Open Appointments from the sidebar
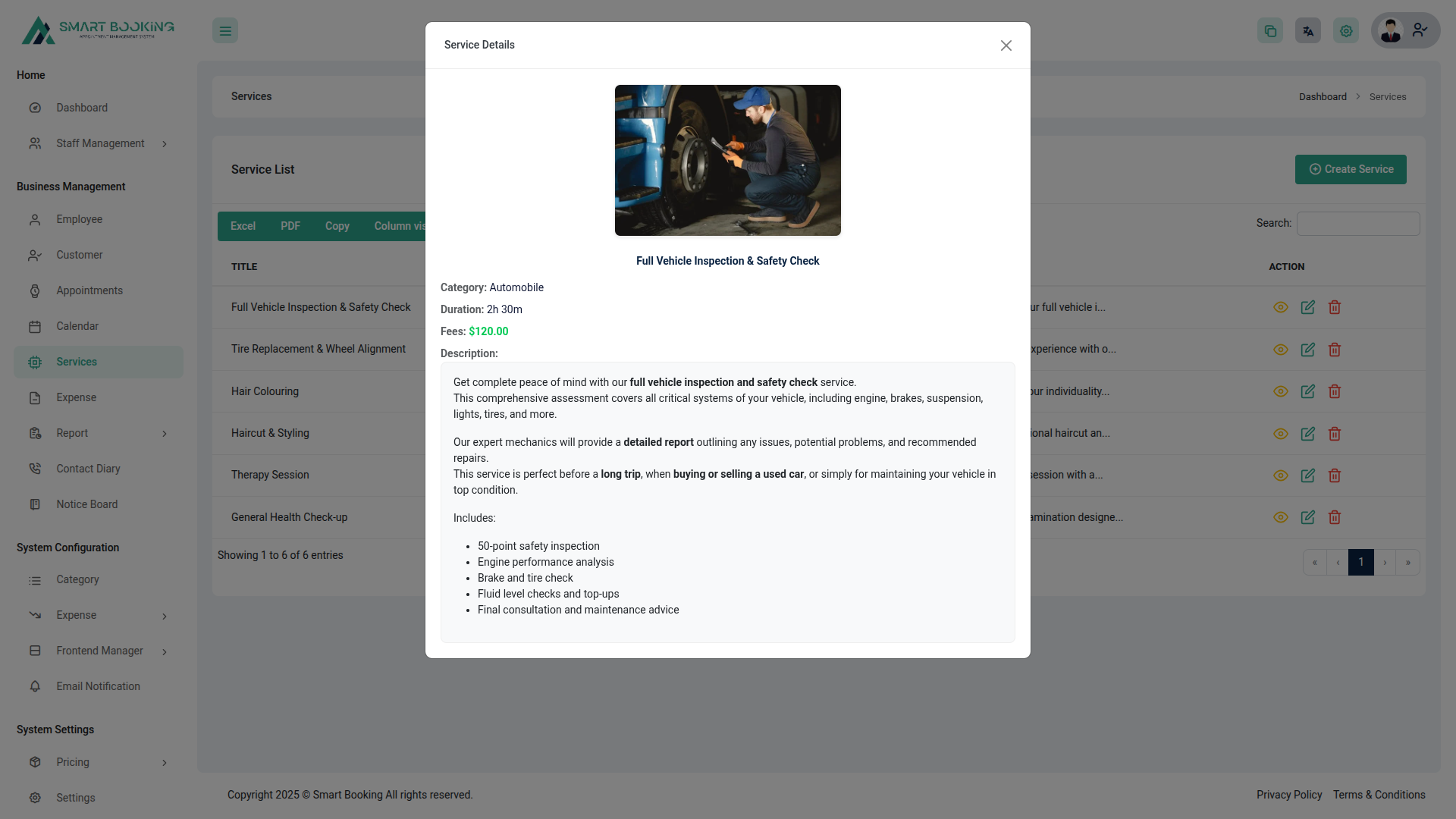1456x819 pixels. click(89, 290)
